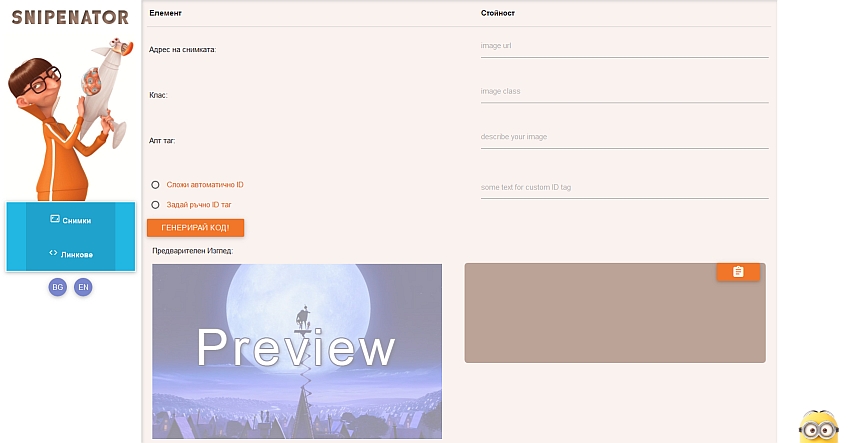
Task: Focus the custom ID tag text field
Action: click(x=624, y=187)
